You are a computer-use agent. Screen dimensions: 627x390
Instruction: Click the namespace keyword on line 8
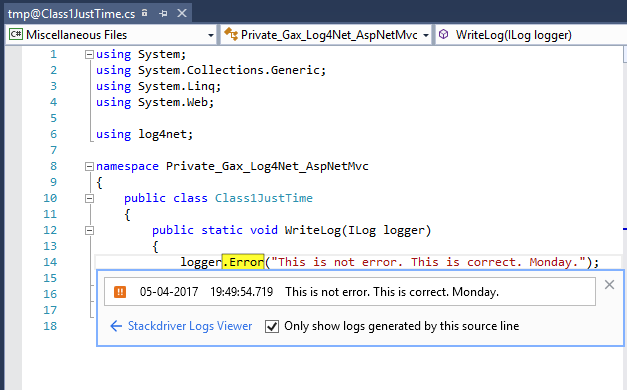(127, 166)
